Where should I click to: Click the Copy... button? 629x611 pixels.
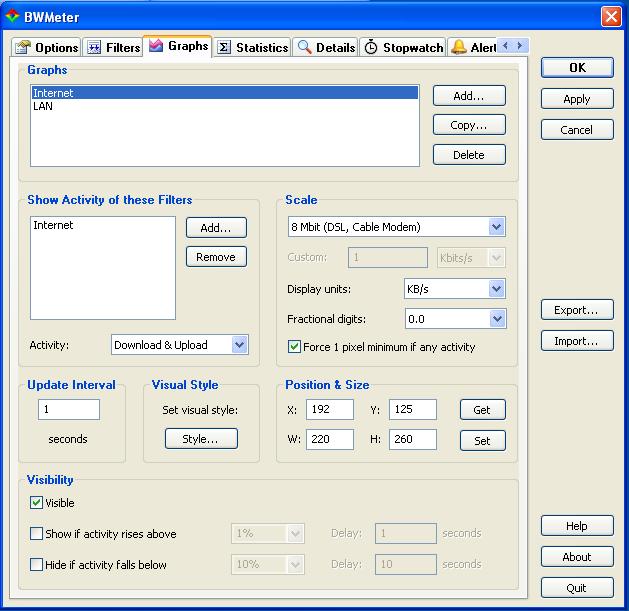pyautogui.click(x=469, y=125)
